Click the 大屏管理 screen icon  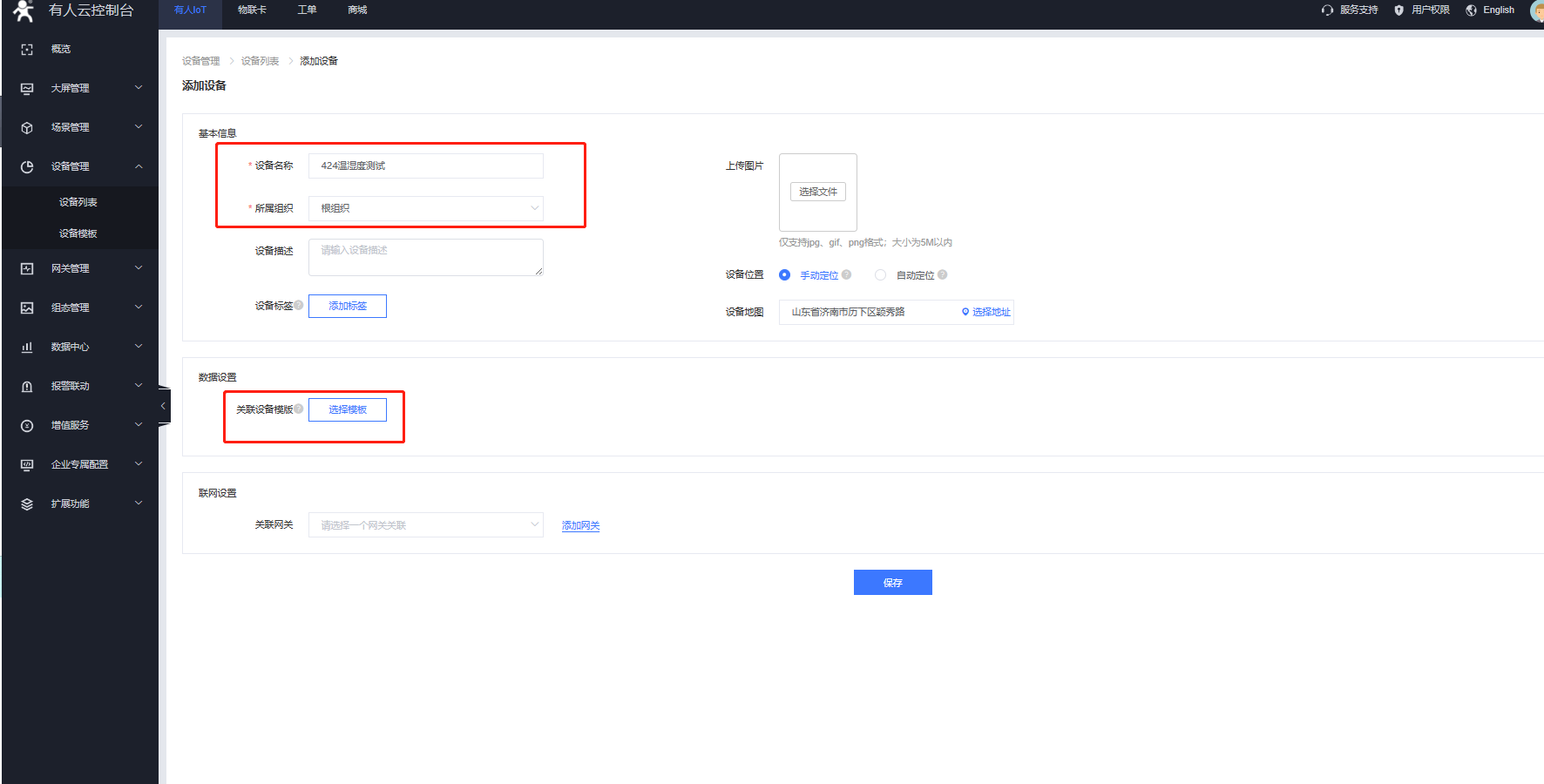[x=27, y=89]
